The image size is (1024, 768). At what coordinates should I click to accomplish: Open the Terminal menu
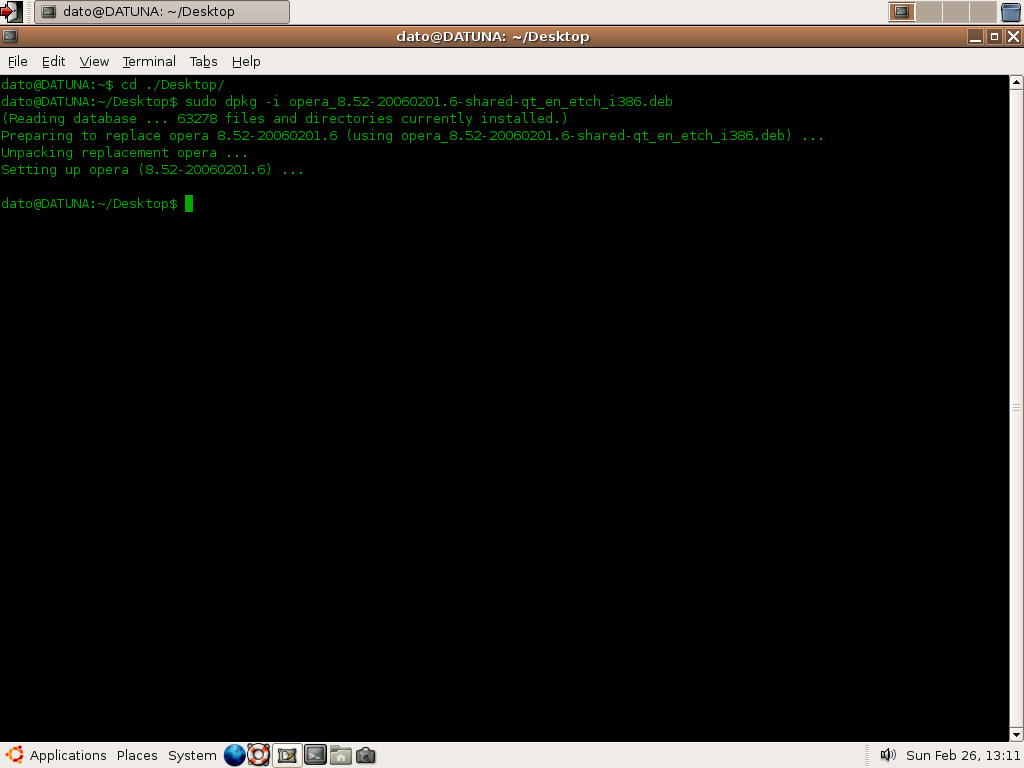point(149,61)
